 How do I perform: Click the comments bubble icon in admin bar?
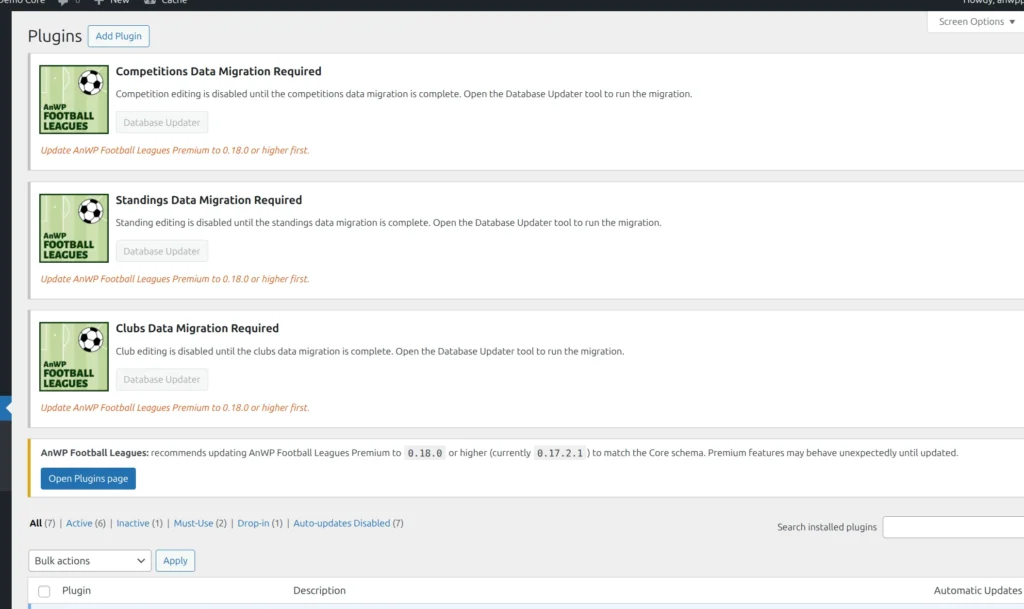pyautogui.click(x=63, y=3)
